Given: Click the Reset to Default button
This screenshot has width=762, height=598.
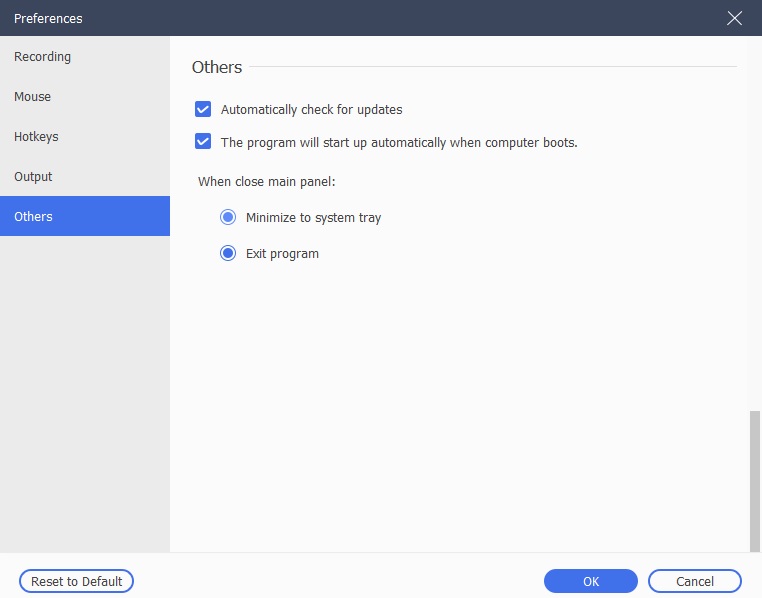Looking at the screenshot, I should [x=76, y=581].
